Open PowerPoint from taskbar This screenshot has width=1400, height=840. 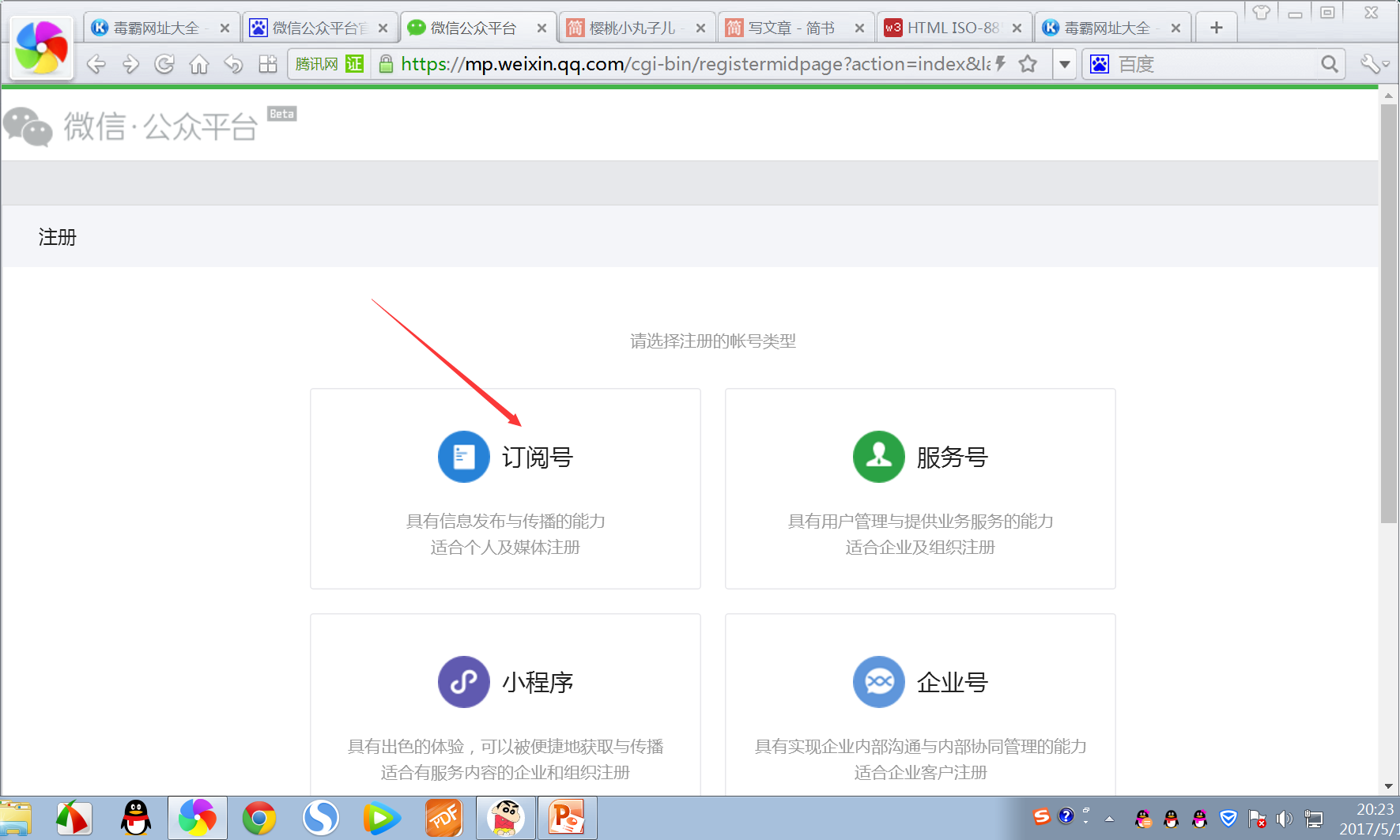pos(567,818)
